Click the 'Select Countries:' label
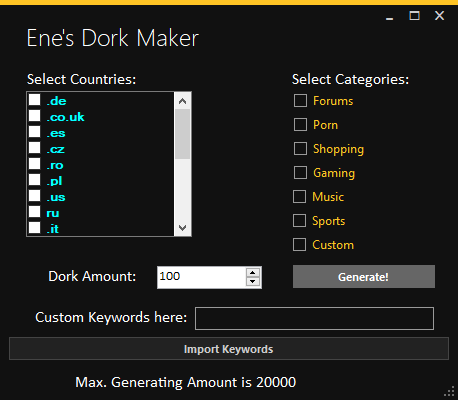The image size is (458, 400). 82,79
